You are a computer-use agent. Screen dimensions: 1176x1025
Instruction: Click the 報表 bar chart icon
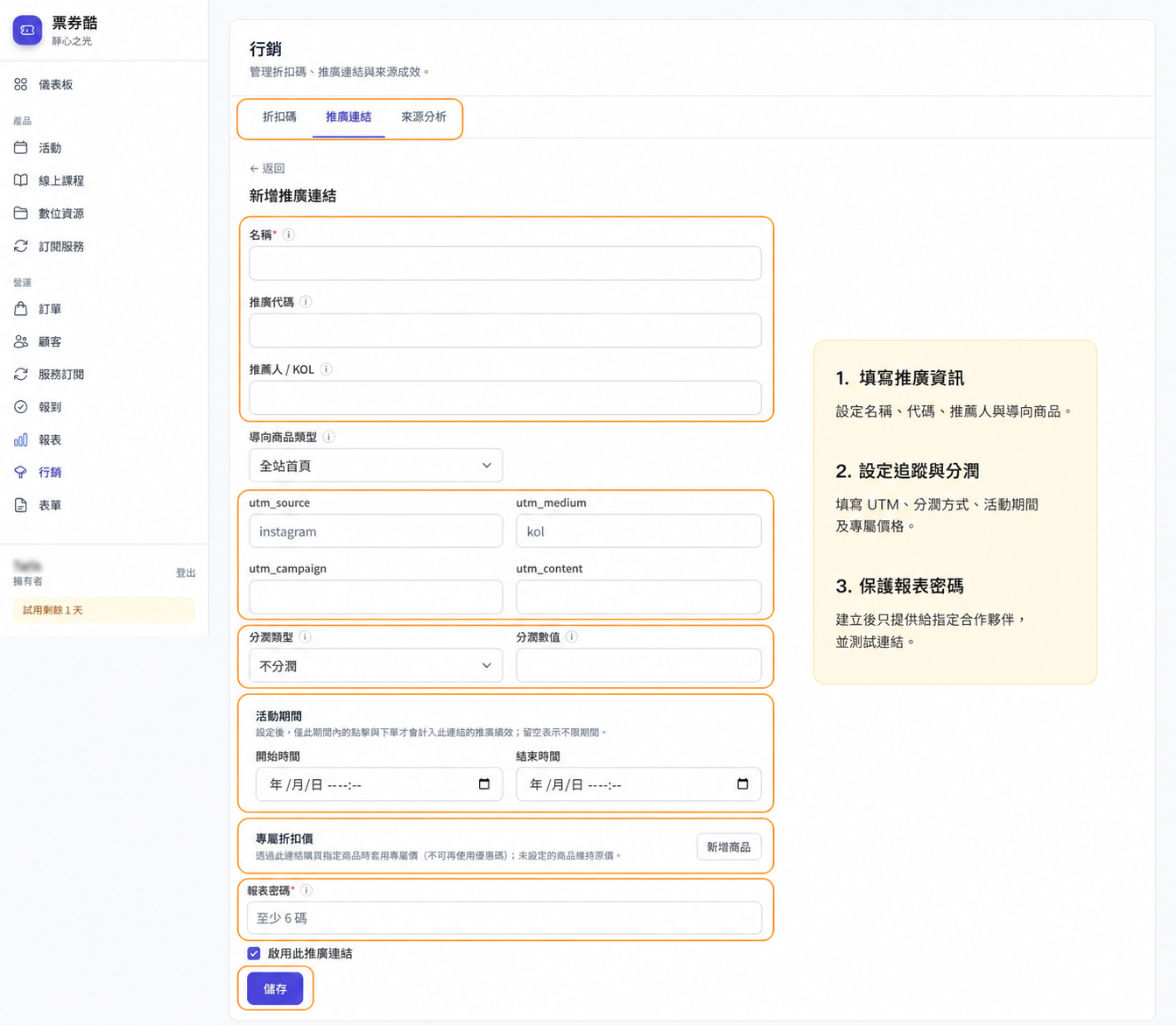click(x=21, y=440)
